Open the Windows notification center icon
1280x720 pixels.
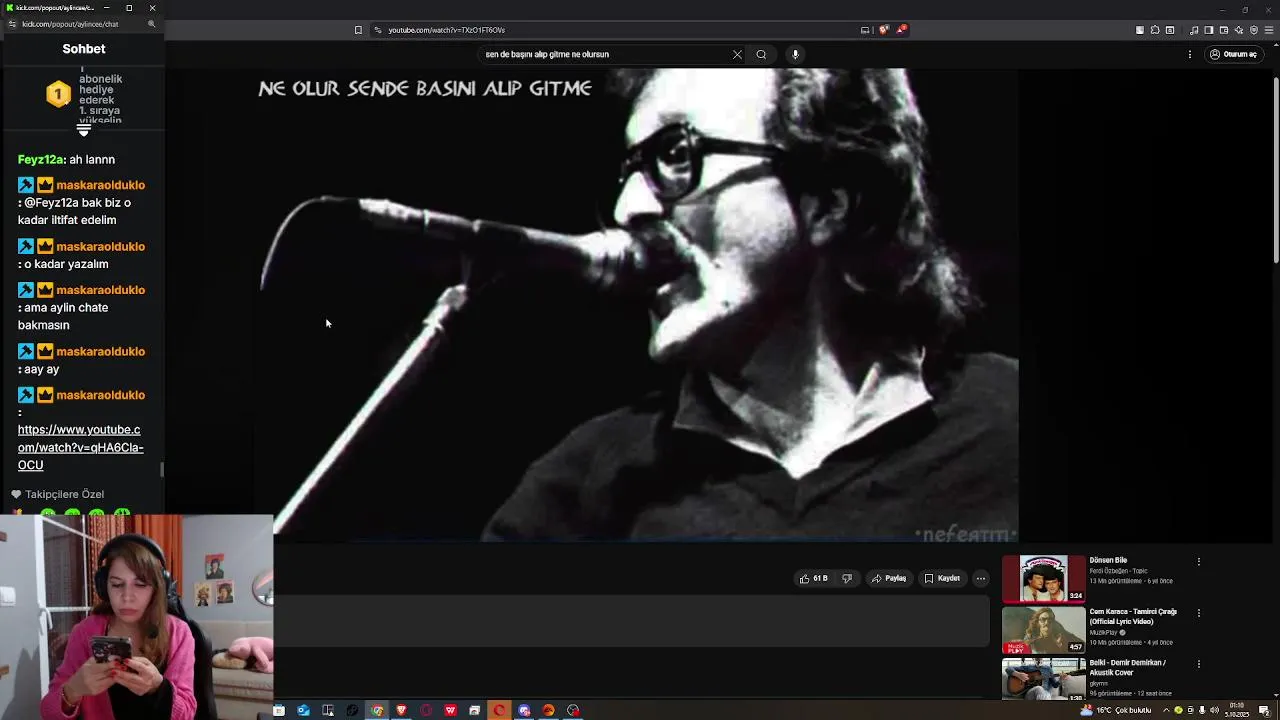(x=1264, y=710)
